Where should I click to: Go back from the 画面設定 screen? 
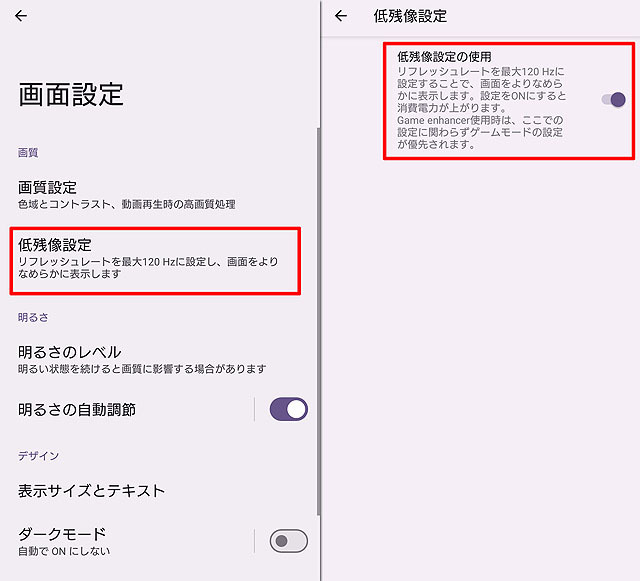(21, 16)
